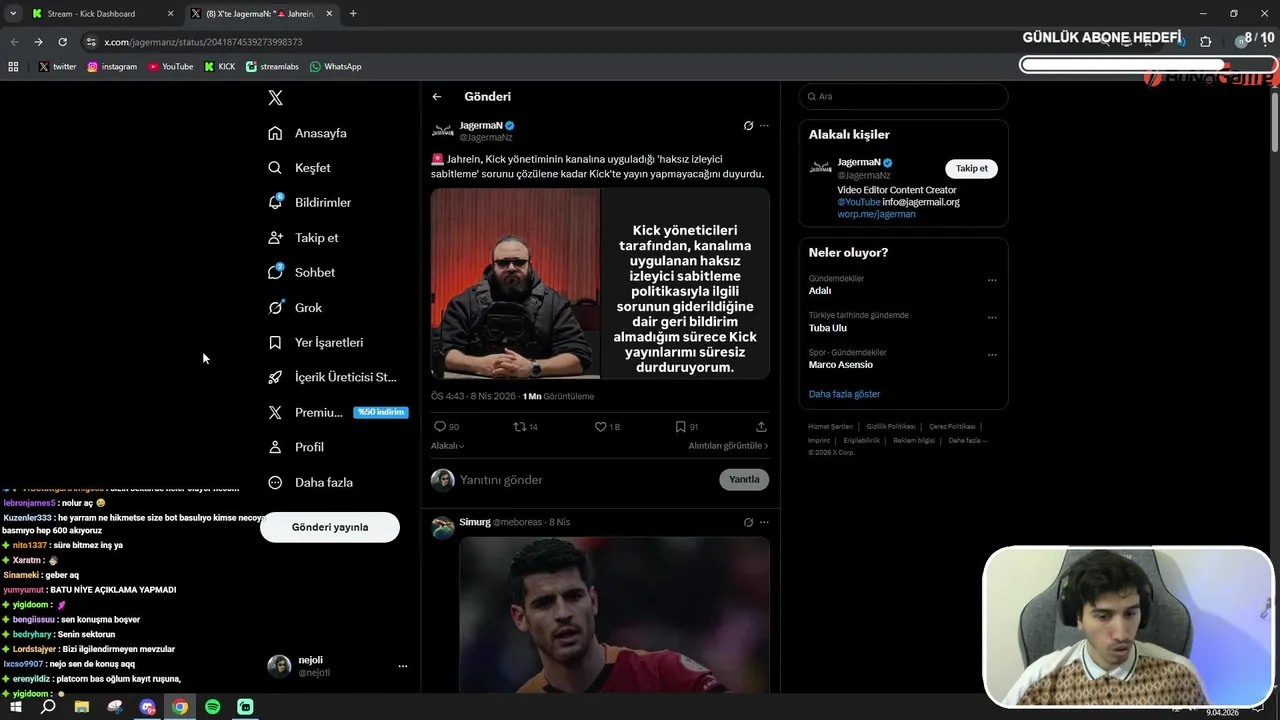Image resolution: width=1280 pixels, height=720 pixels.
Task: Open Simurg reply image
Action: tap(614, 615)
